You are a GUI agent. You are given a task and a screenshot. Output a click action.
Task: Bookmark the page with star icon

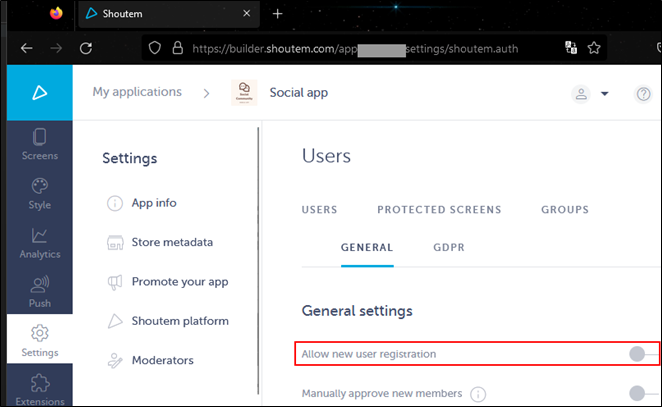click(594, 48)
